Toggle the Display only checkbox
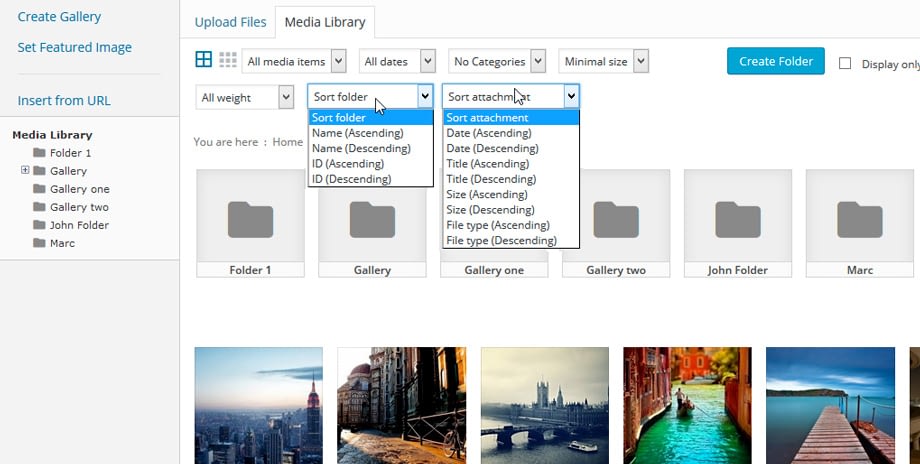This screenshot has width=920, height=464. tap(845, 63)
